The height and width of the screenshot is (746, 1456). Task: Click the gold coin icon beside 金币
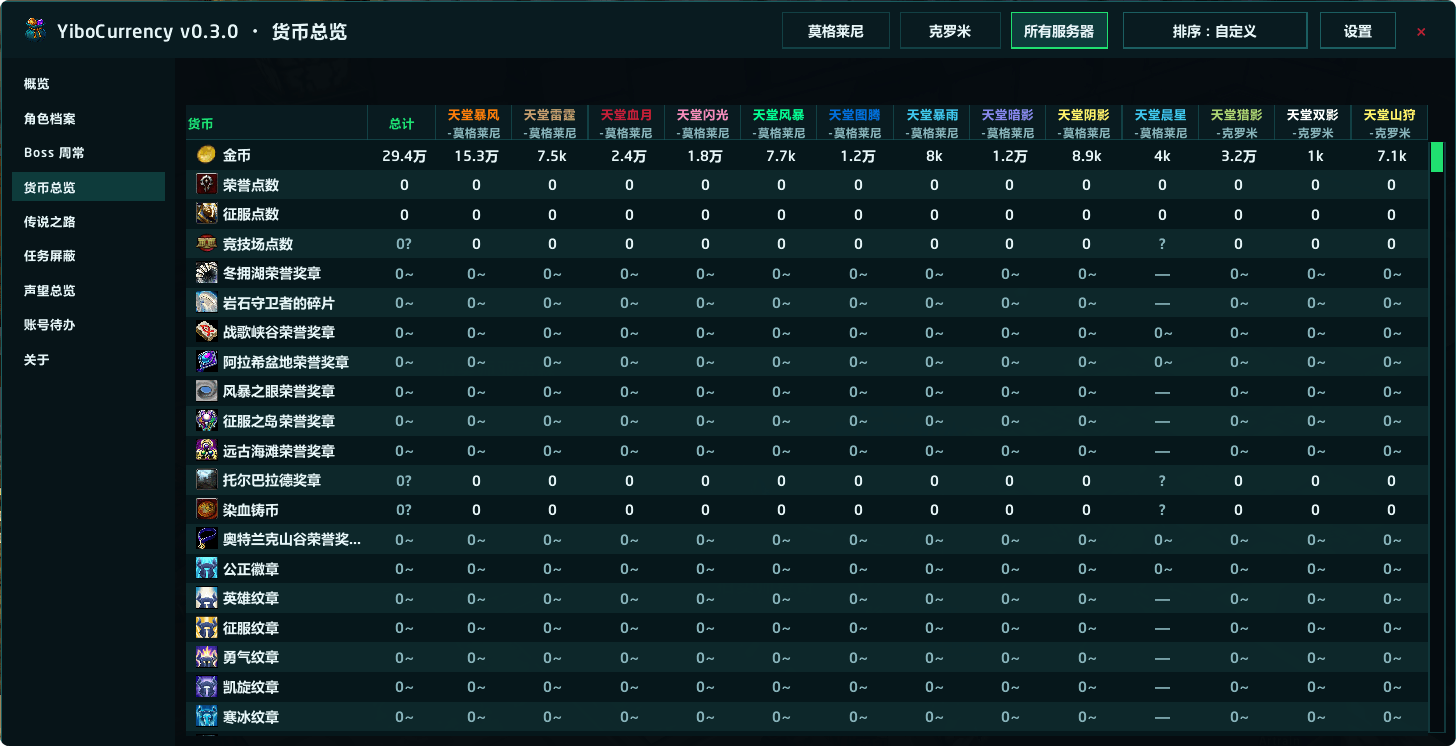[206, 155]
